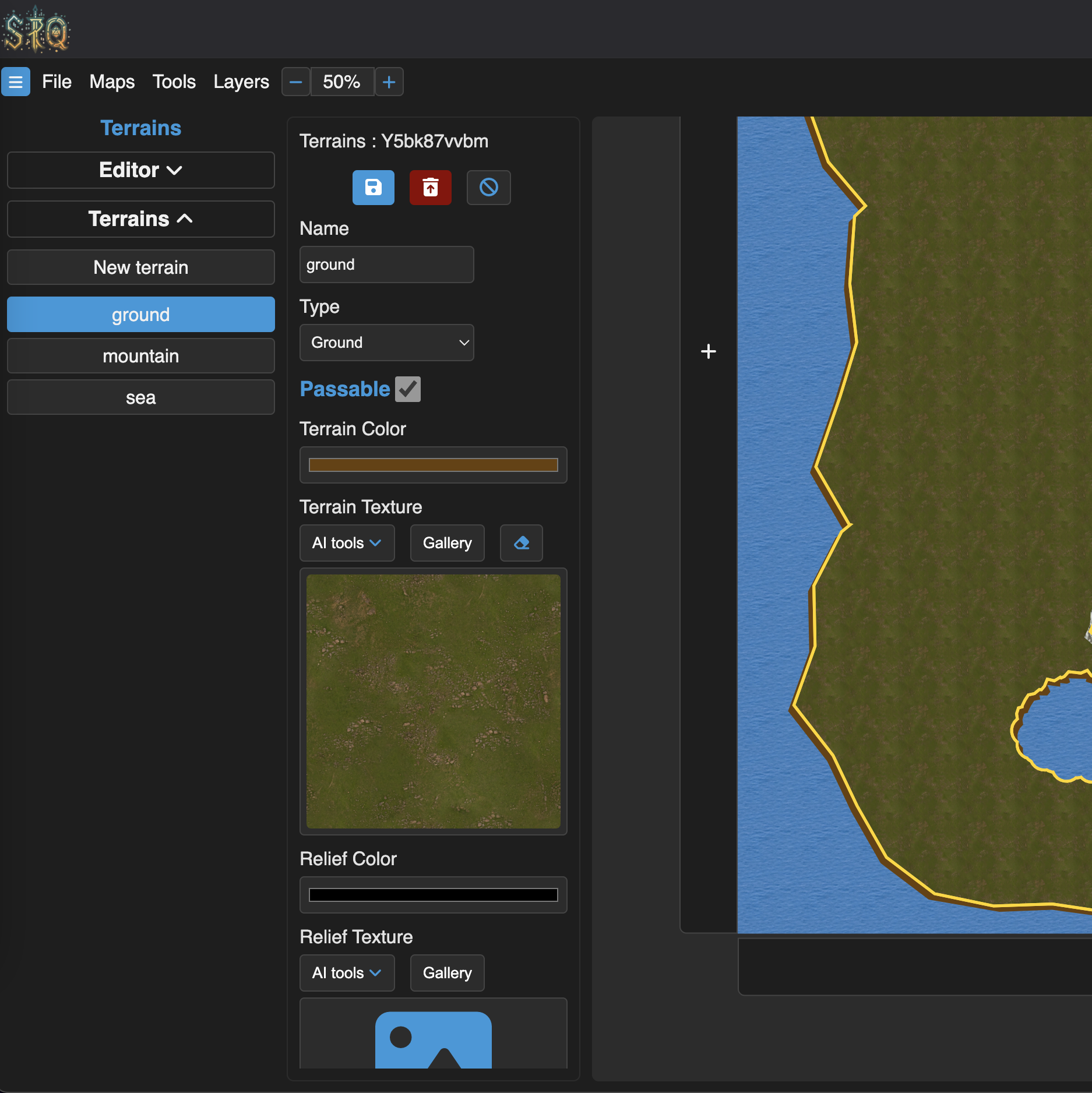Click the Terrains heading in sidebar

[x=141, y=128]
